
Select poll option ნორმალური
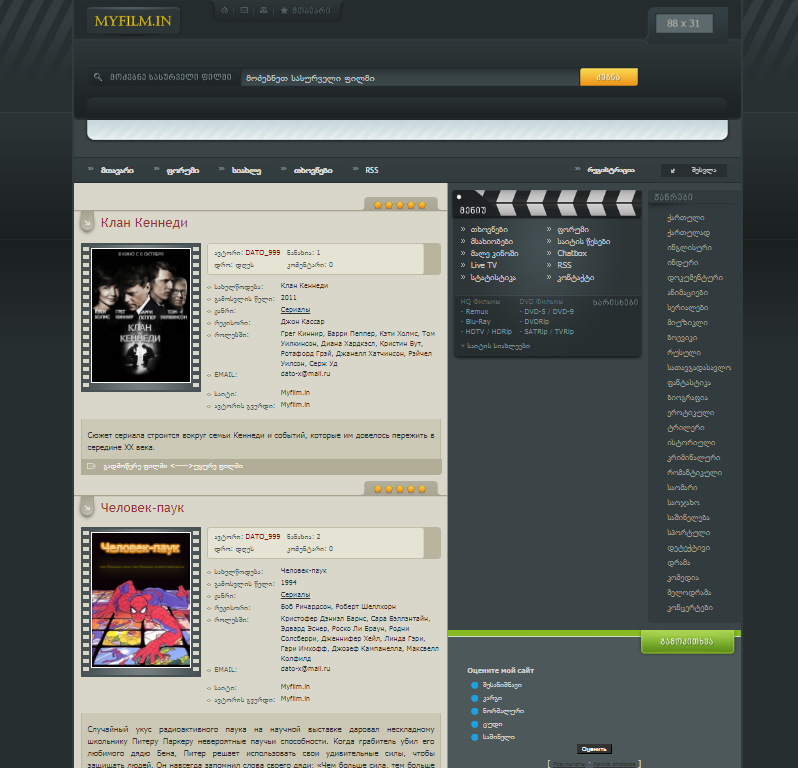pos(475,711)
